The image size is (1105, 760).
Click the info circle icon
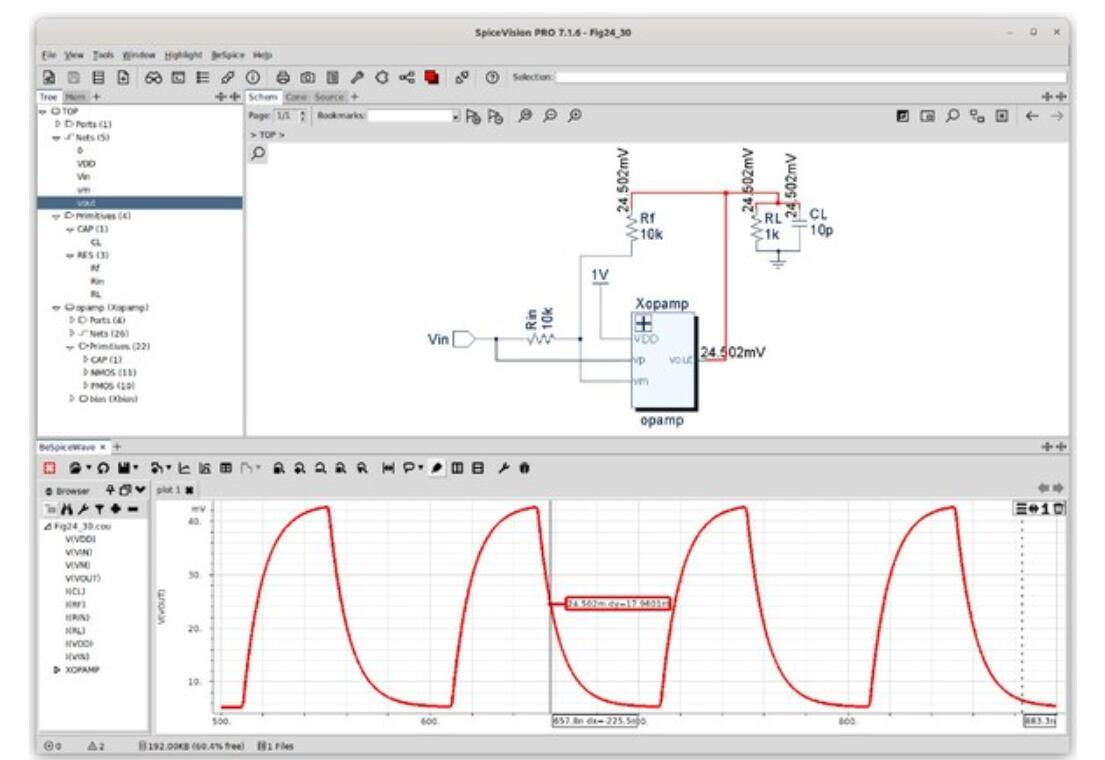tap(253, 78)
